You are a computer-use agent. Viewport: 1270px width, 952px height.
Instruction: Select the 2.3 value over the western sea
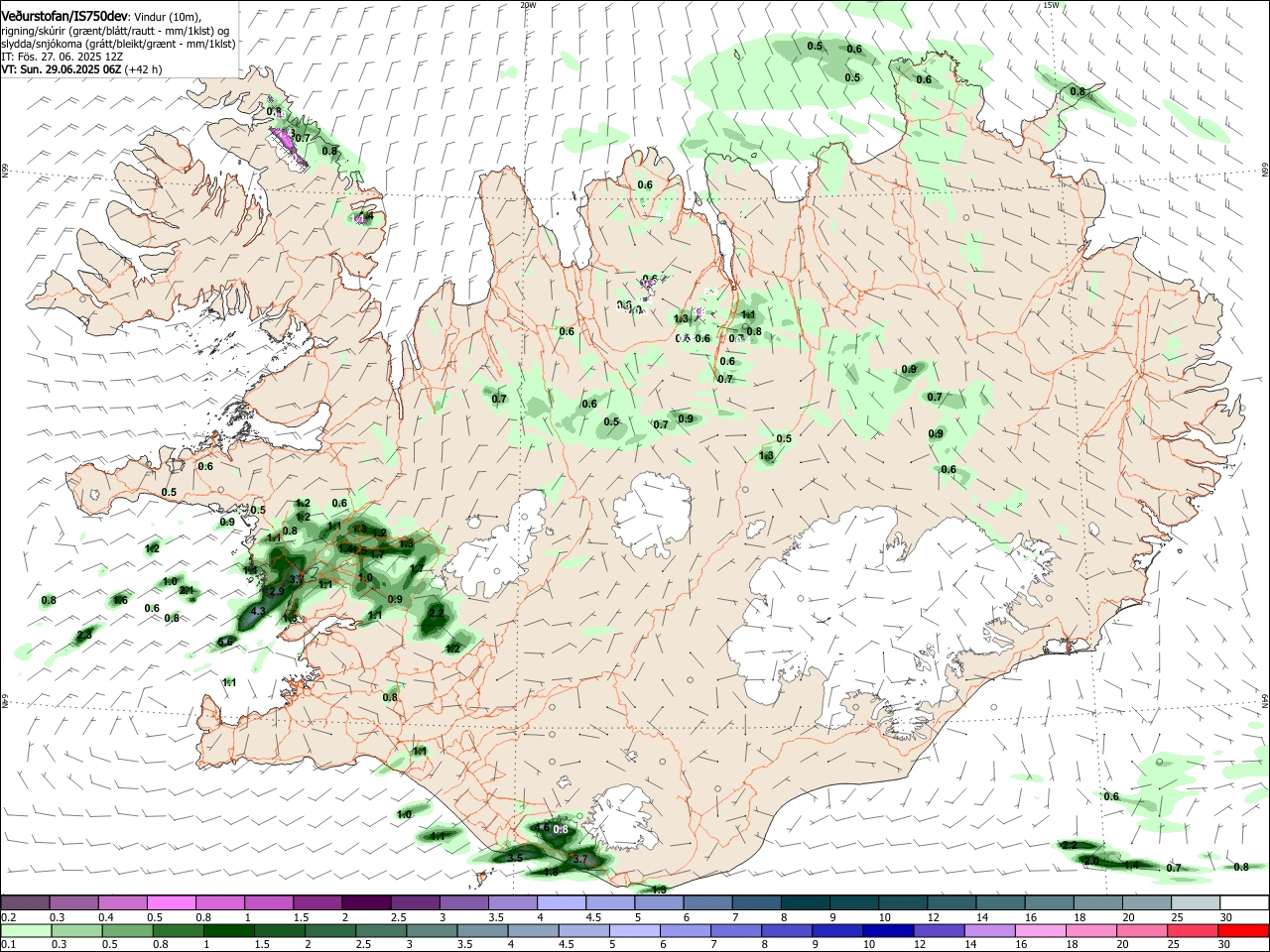[84, 635]
